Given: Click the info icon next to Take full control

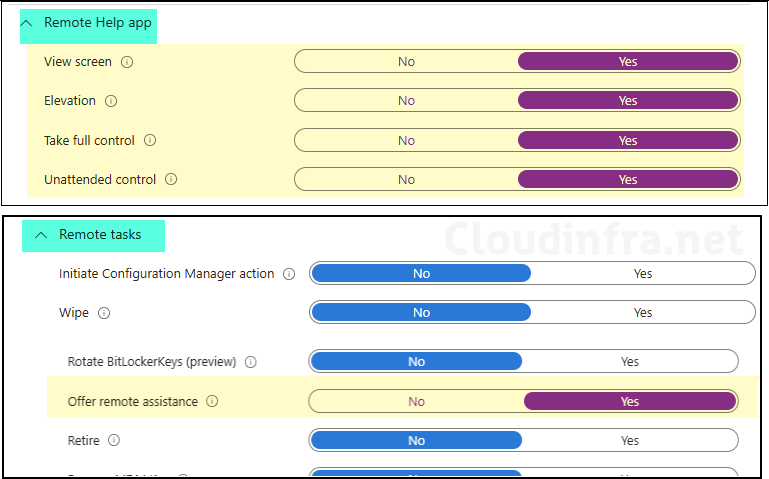Looking at the screenshot, I should [x=151, y=141].
